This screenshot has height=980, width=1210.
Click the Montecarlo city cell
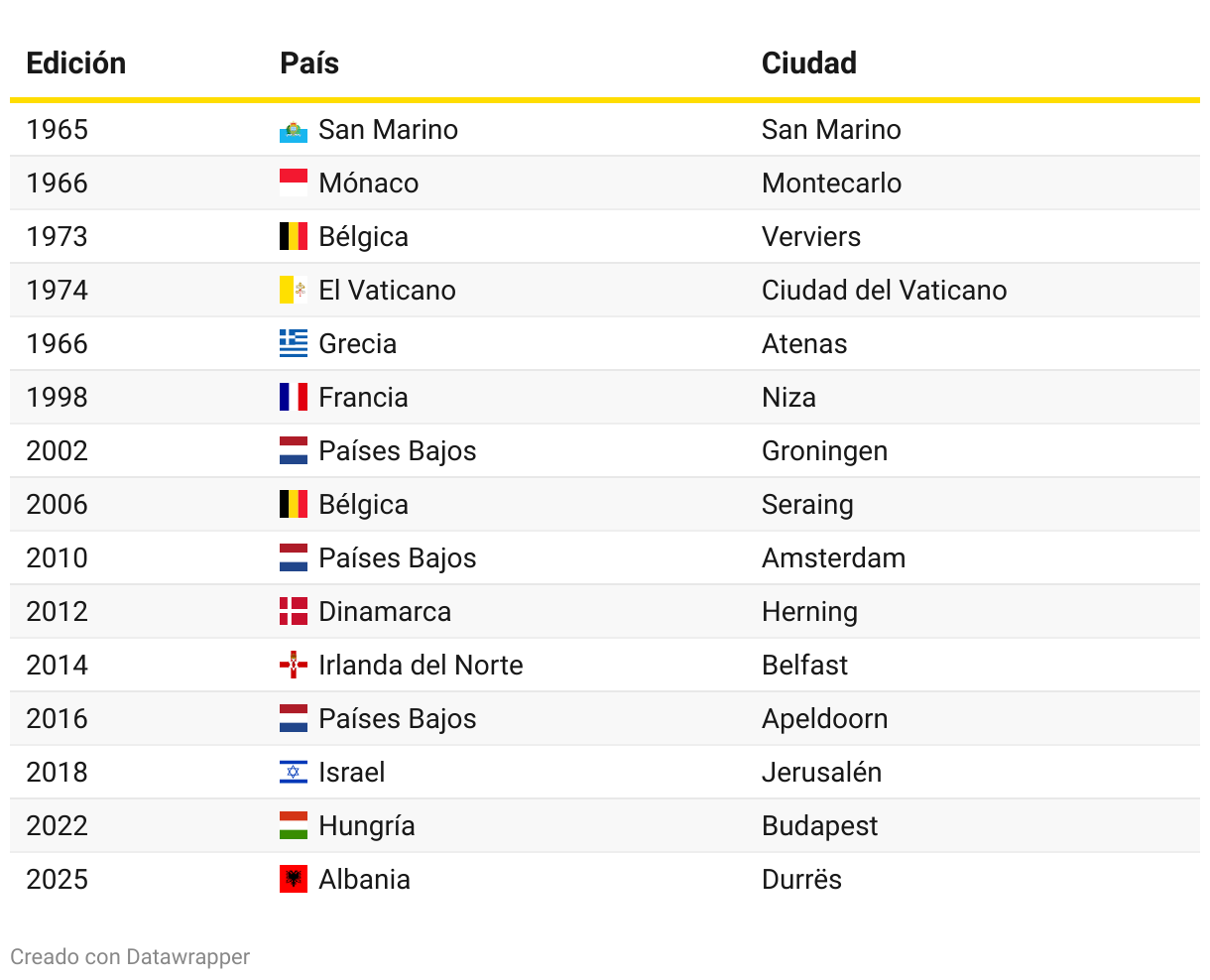(832, 184)
